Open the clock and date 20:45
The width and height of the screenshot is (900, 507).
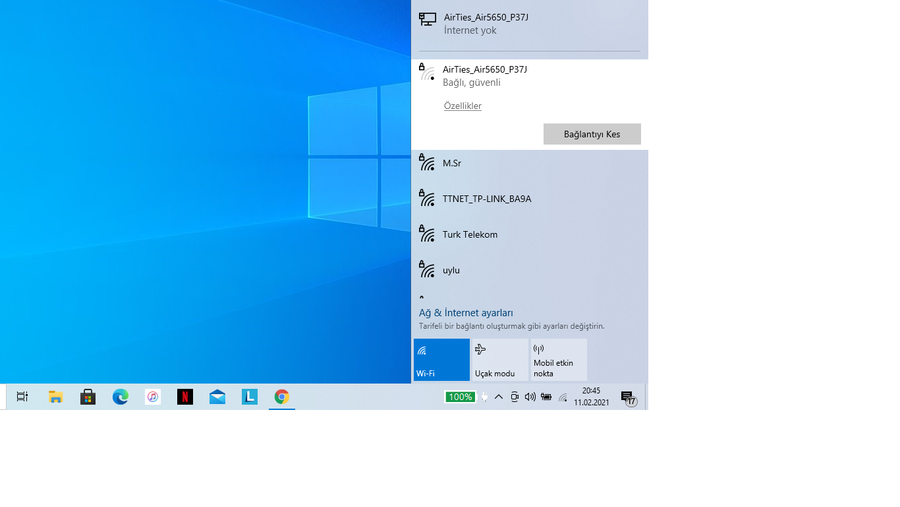[591, 397]
